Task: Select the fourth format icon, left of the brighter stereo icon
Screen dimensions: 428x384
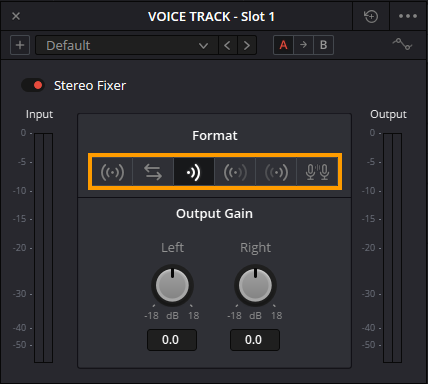Action: click(235, 172)
